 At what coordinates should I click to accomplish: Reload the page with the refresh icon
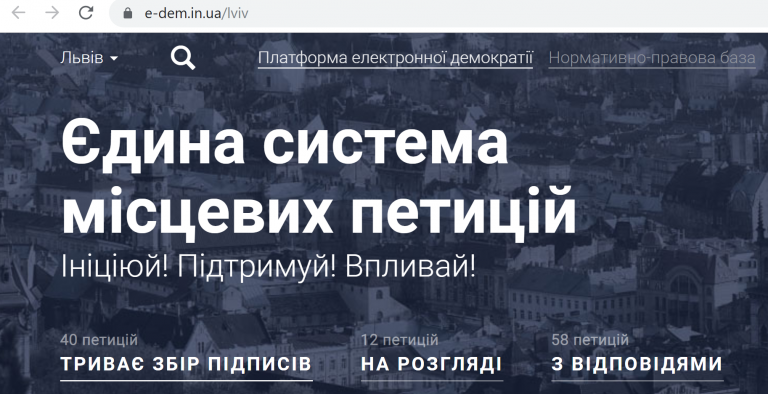pos(86,13)
